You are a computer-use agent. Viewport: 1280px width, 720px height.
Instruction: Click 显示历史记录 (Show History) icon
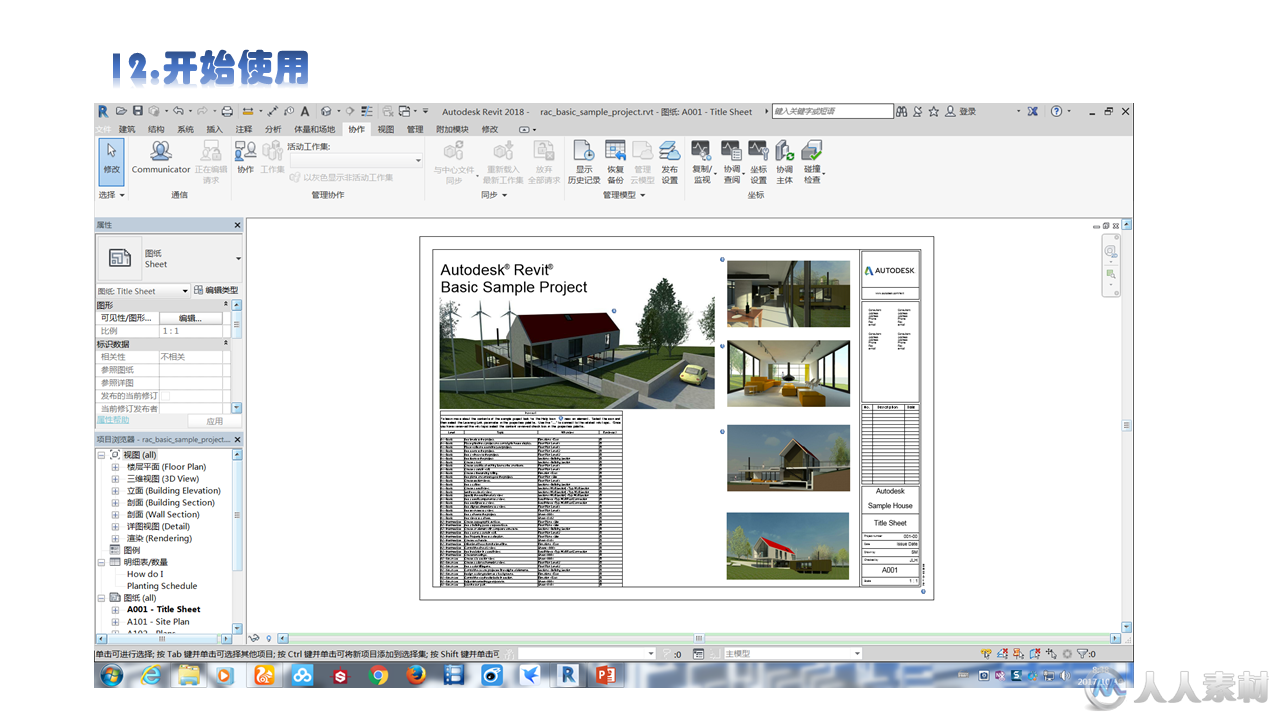584,162
